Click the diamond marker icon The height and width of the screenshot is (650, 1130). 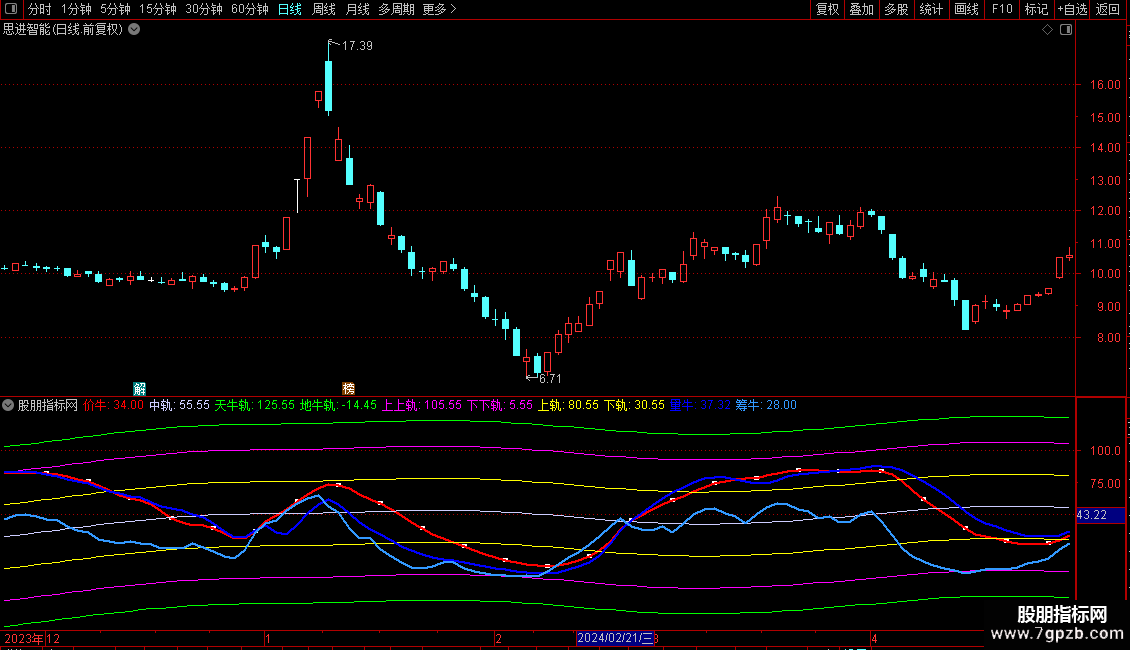[1047, 30]
